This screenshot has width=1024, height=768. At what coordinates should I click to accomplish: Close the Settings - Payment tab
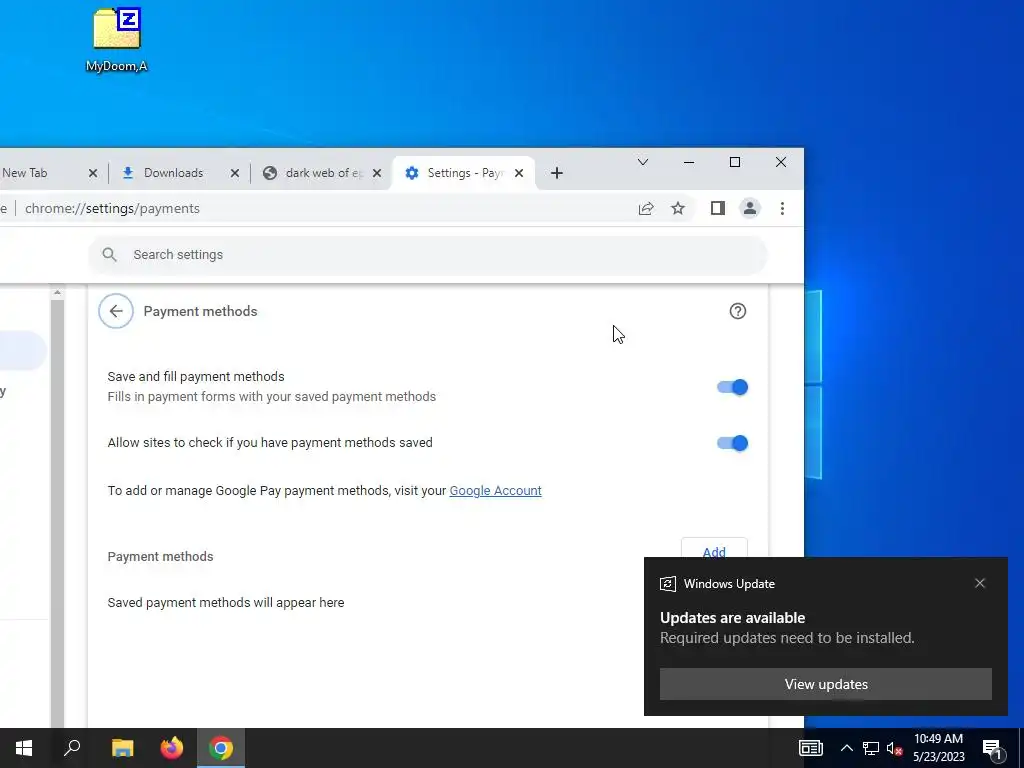coord(519,173)
